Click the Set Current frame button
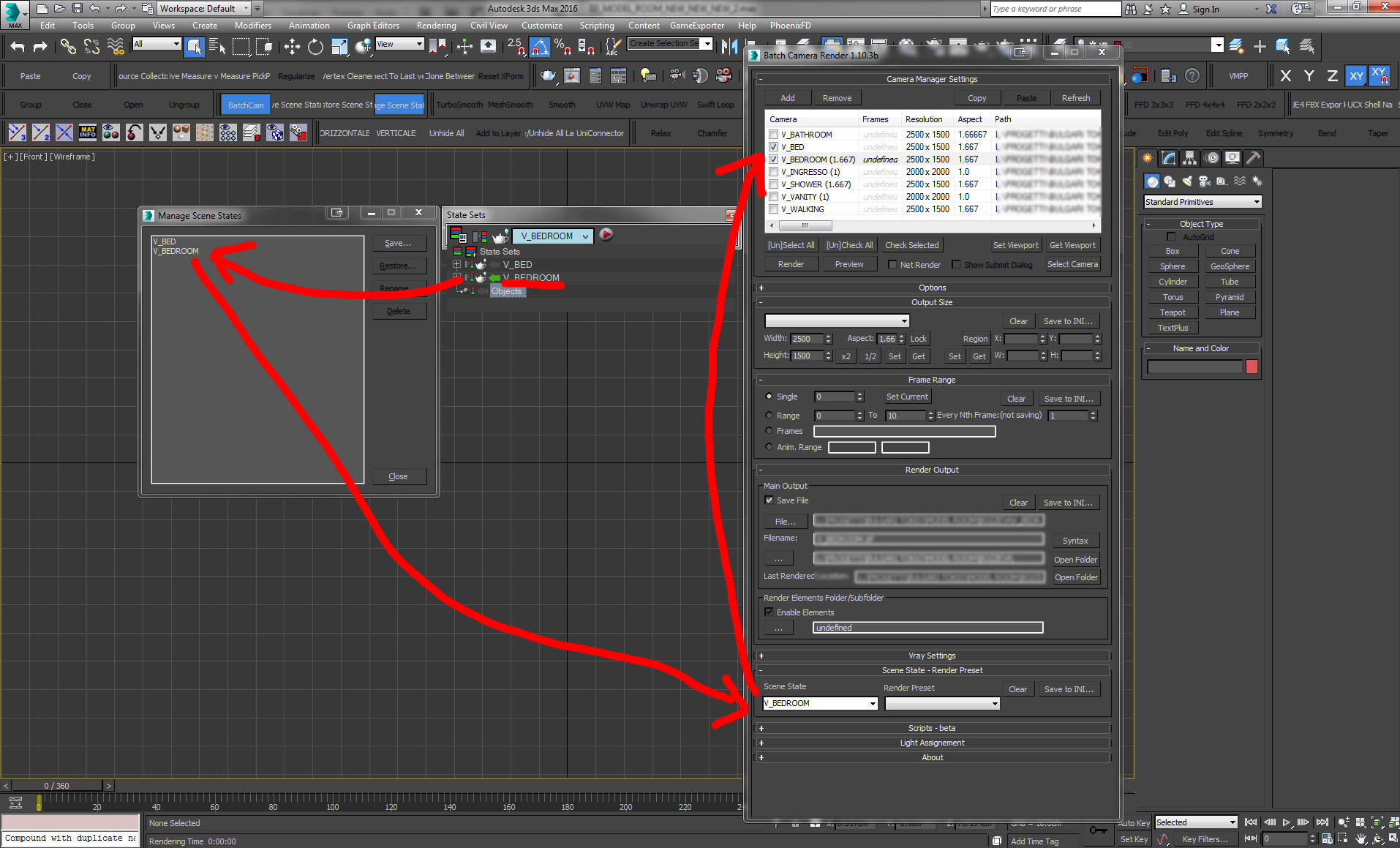Image resolution: width=1400 pixels, height=848 pixels. (907, 397)
